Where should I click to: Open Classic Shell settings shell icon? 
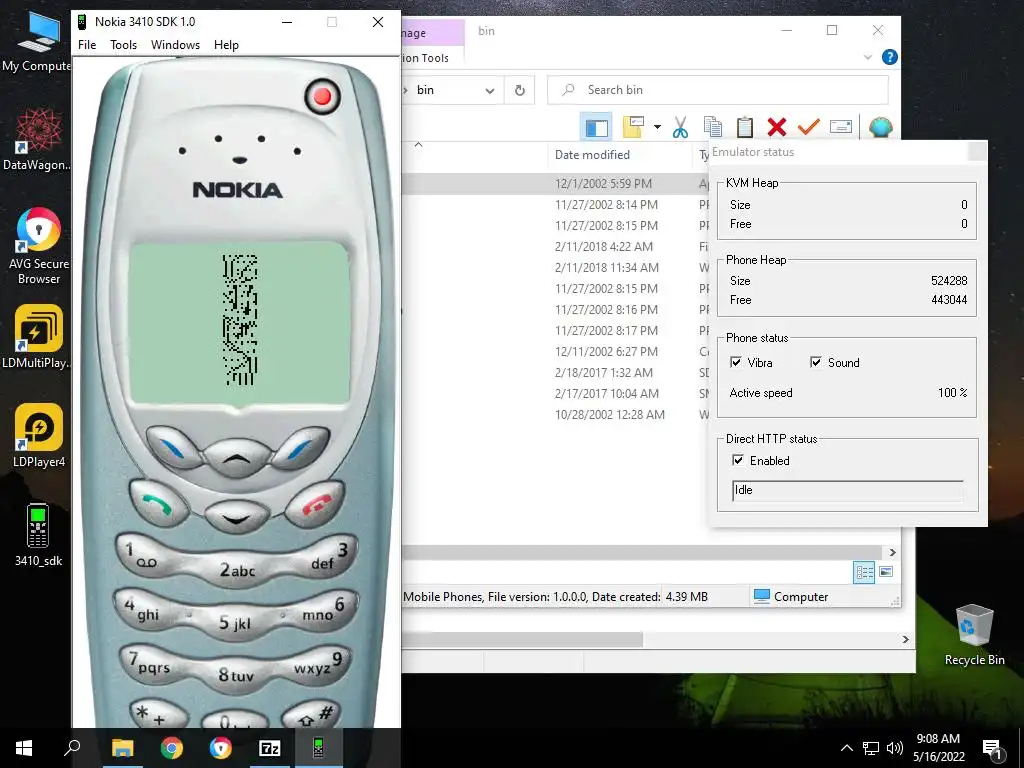click(880, 127)
